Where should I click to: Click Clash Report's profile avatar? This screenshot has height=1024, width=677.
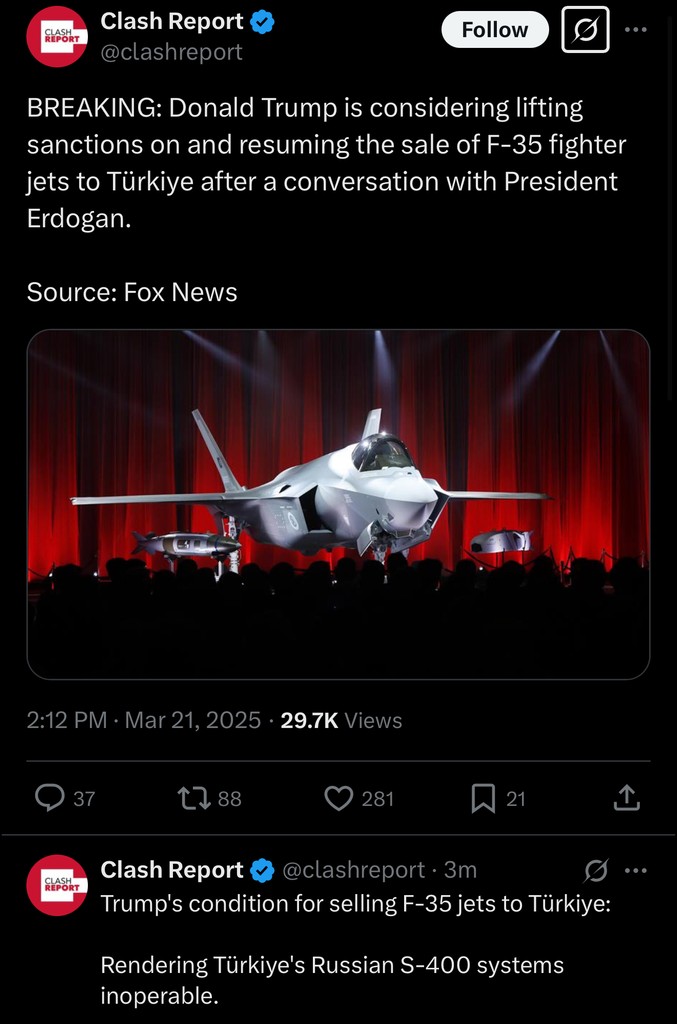coord(57,36)
